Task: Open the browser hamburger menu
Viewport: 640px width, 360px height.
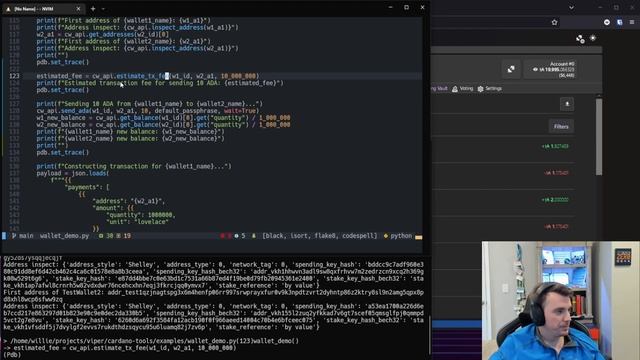Action: click(632, 22)
